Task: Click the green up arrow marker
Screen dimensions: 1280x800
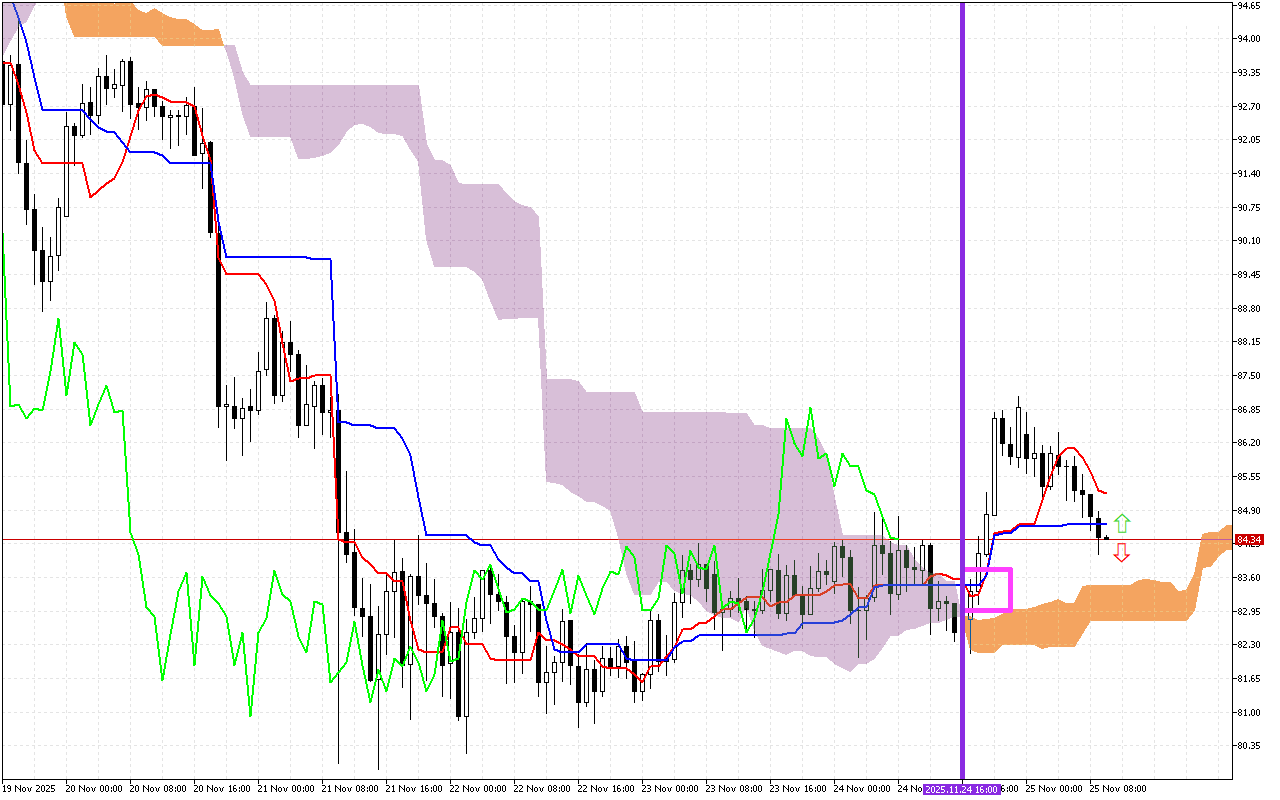Action: 1122,522
